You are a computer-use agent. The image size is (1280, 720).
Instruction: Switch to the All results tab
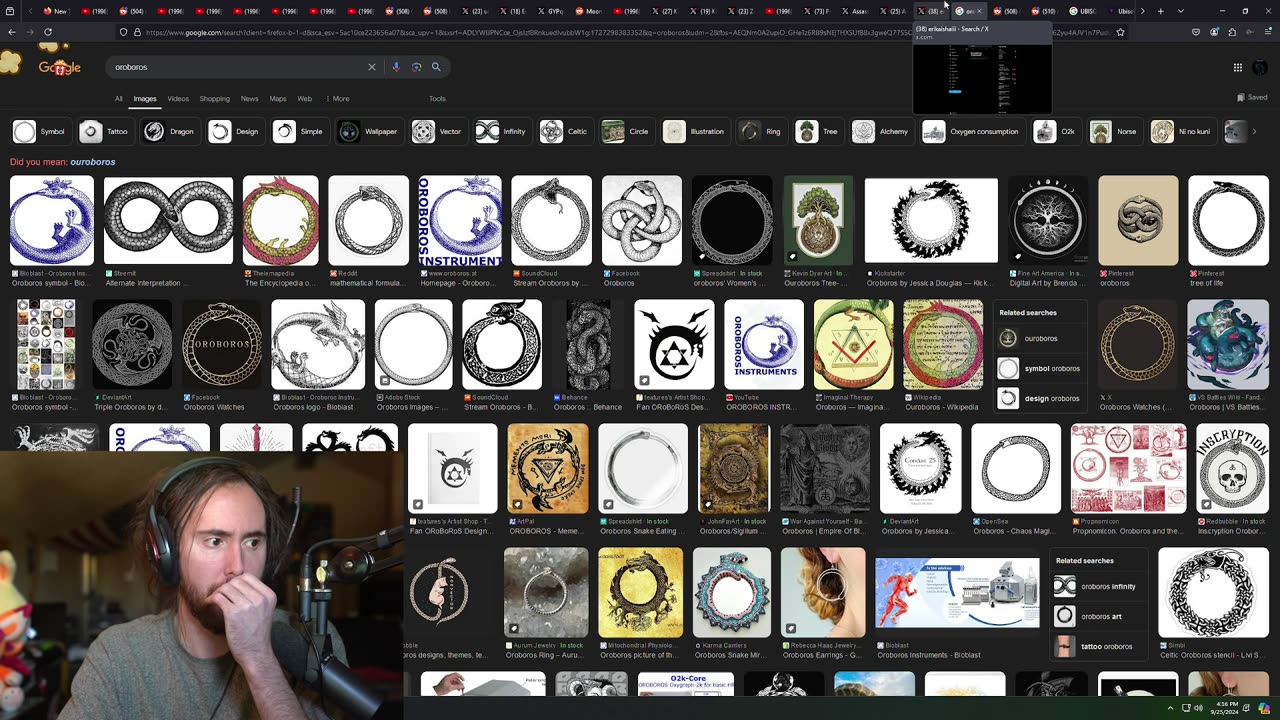(118, 98)
